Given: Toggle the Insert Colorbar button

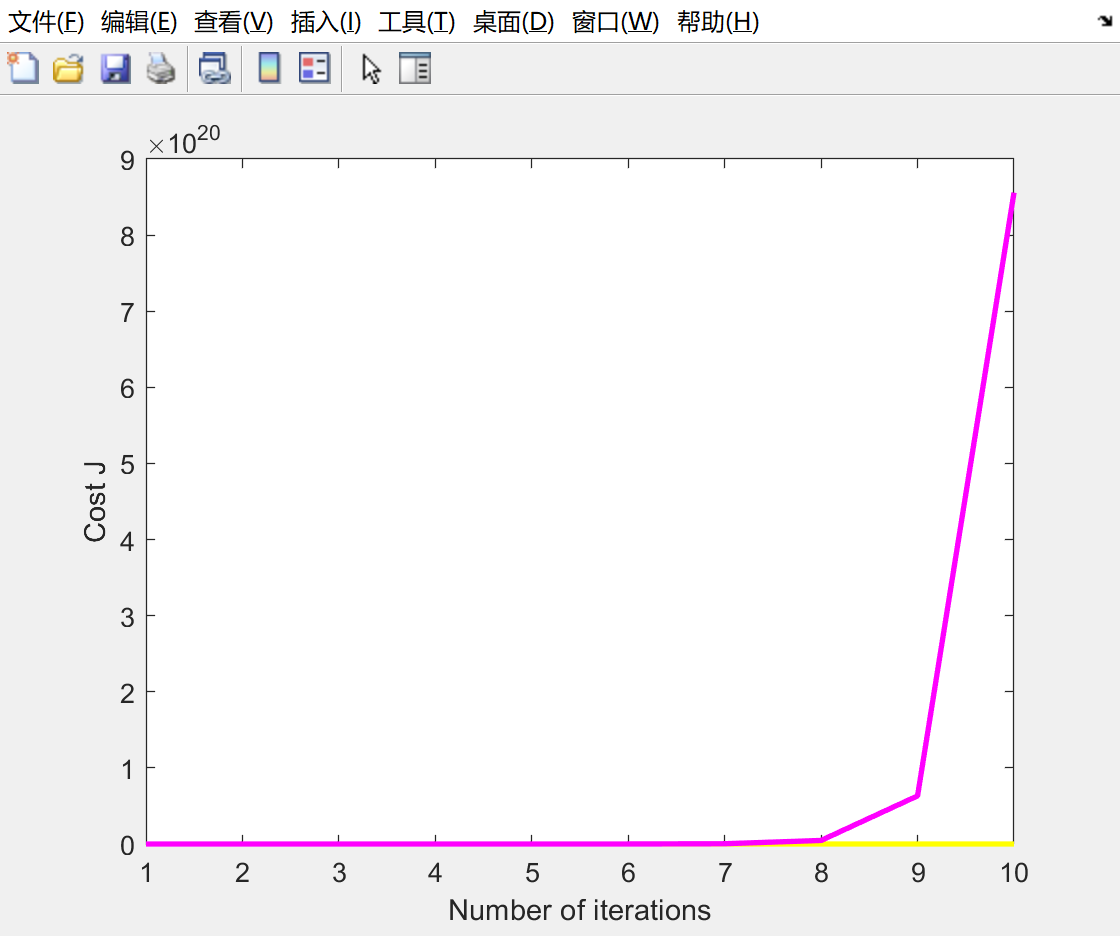Looking at the screenshot, I should [x=269, y=69].
